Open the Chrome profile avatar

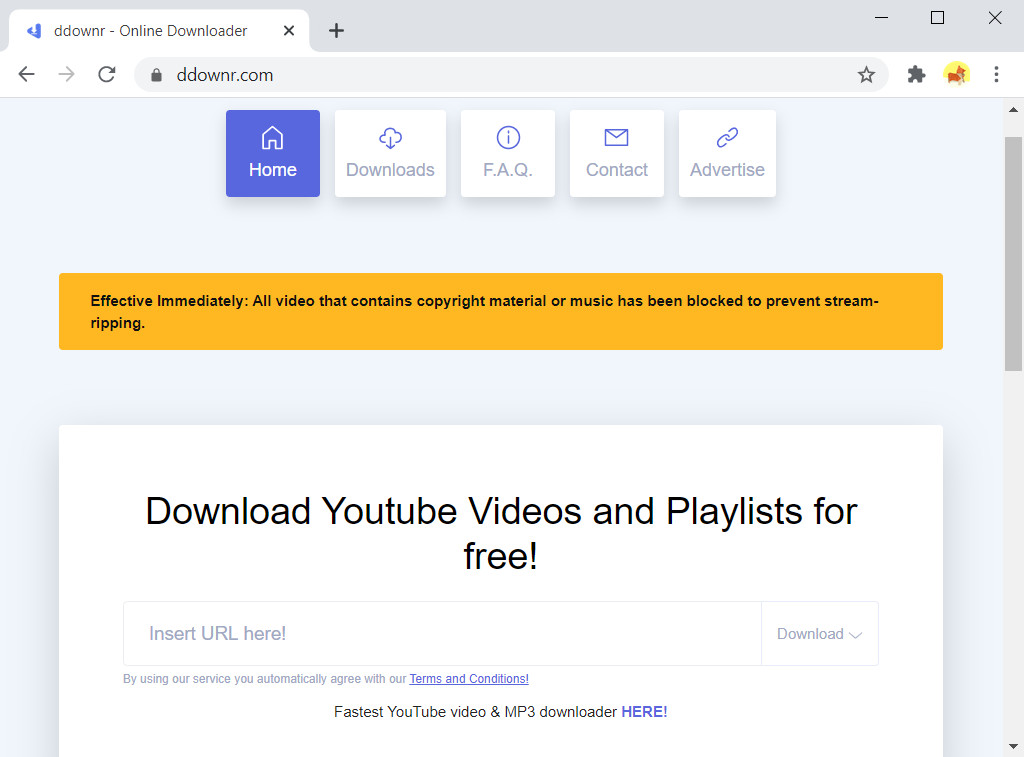point(956,74)
